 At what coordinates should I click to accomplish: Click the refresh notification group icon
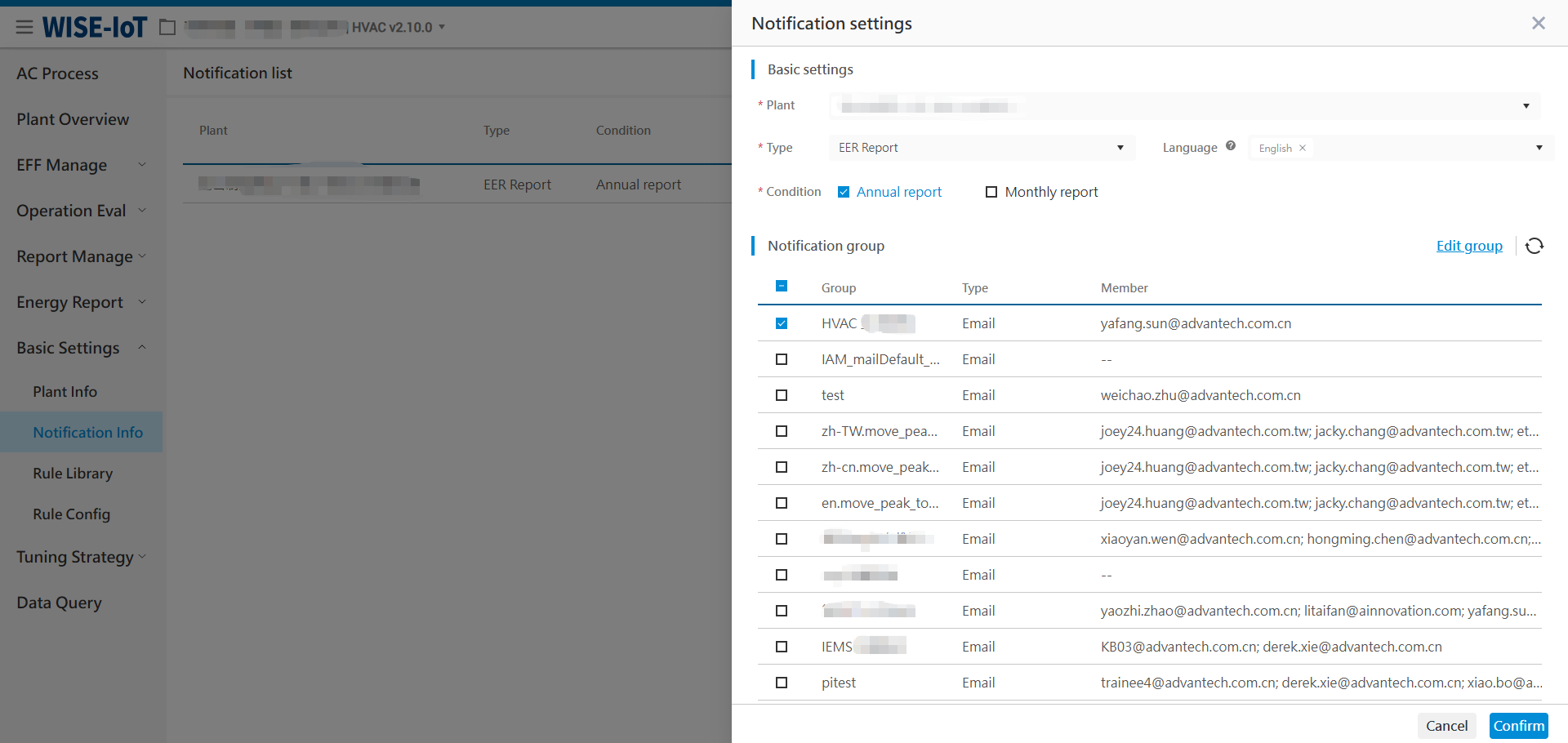tap(1535, 246)
